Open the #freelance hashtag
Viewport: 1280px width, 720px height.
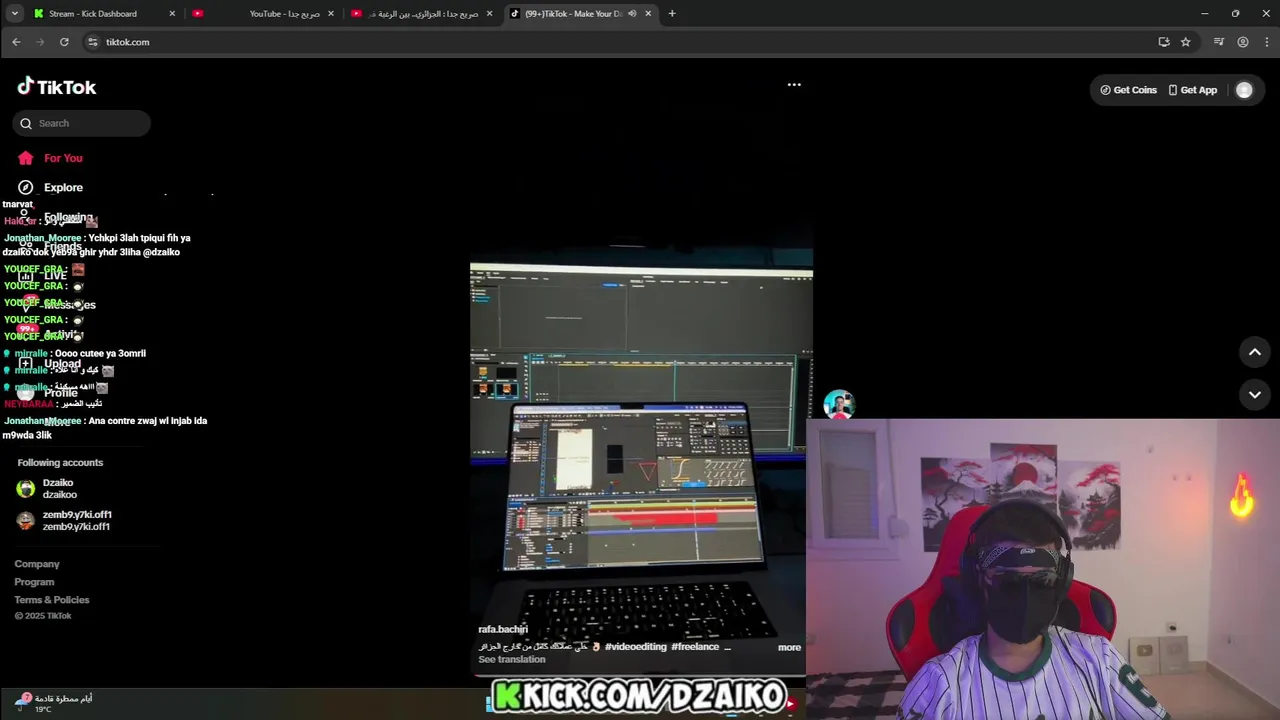(695, 647)
